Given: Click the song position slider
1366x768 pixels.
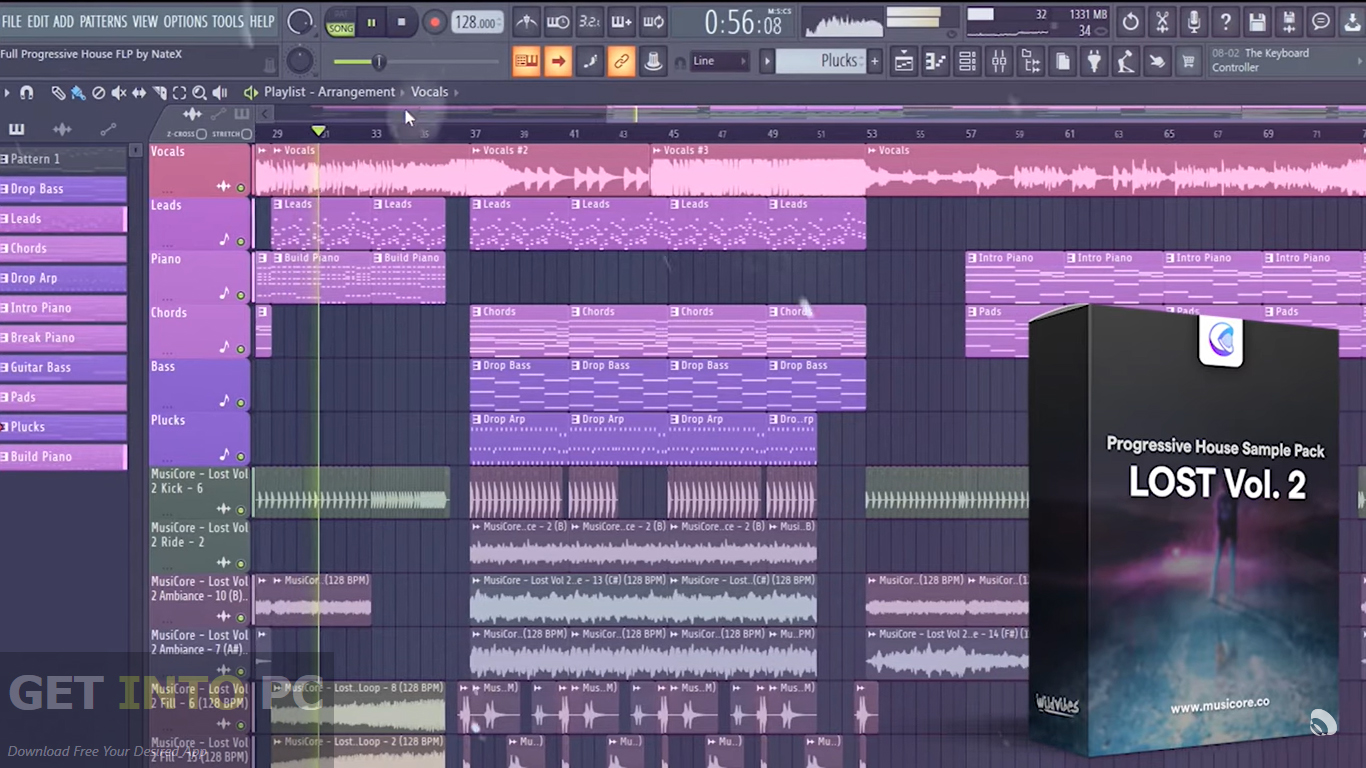Looking at the screenshot, I should pos(415,62).
